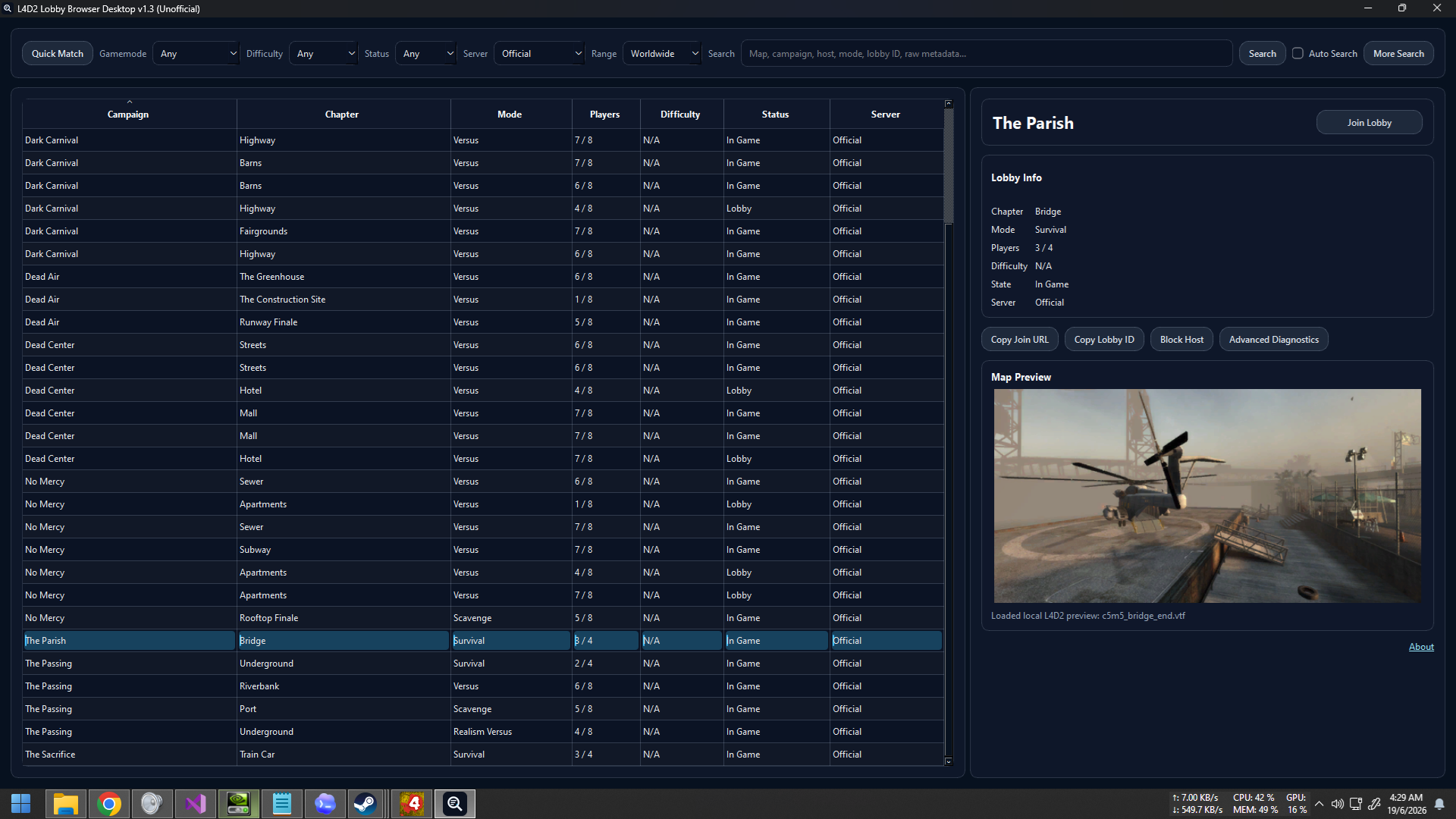Image resolution: width=1456 pixels, height=819 pixels.
Task: Block the lobby host
Action: click(x=1181, y=340)
